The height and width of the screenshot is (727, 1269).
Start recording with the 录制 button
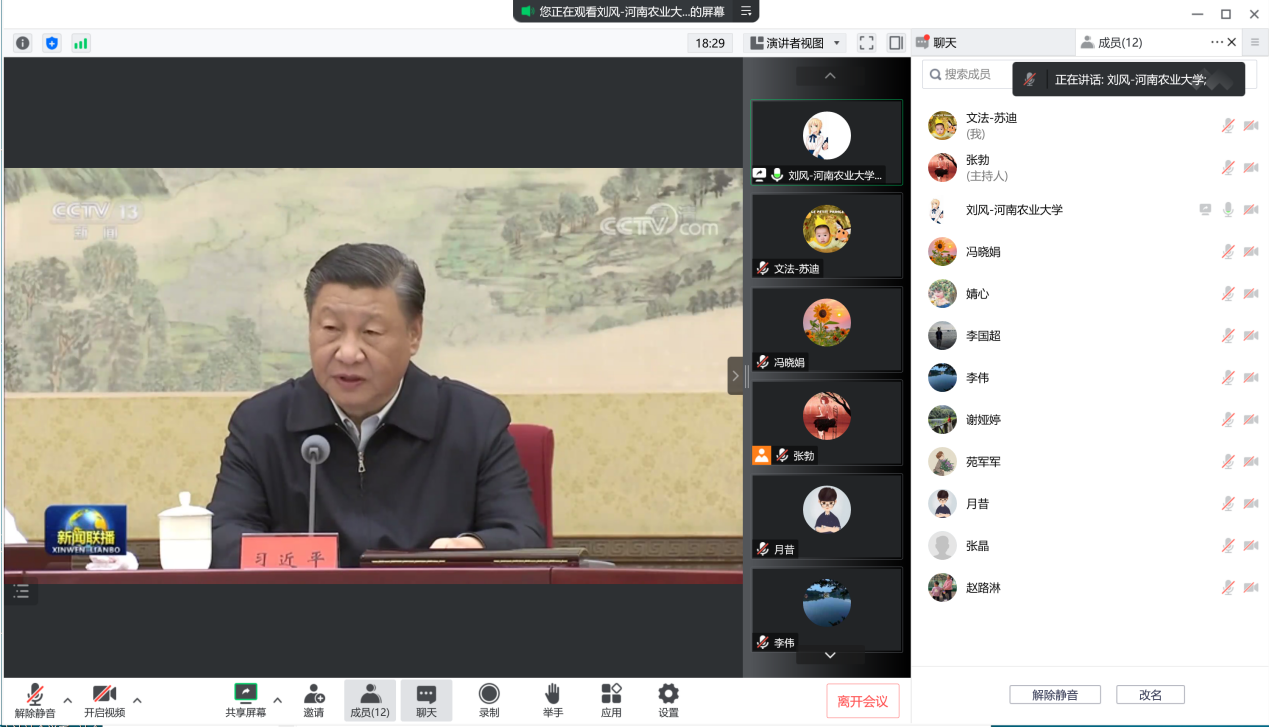click(489, 700)
